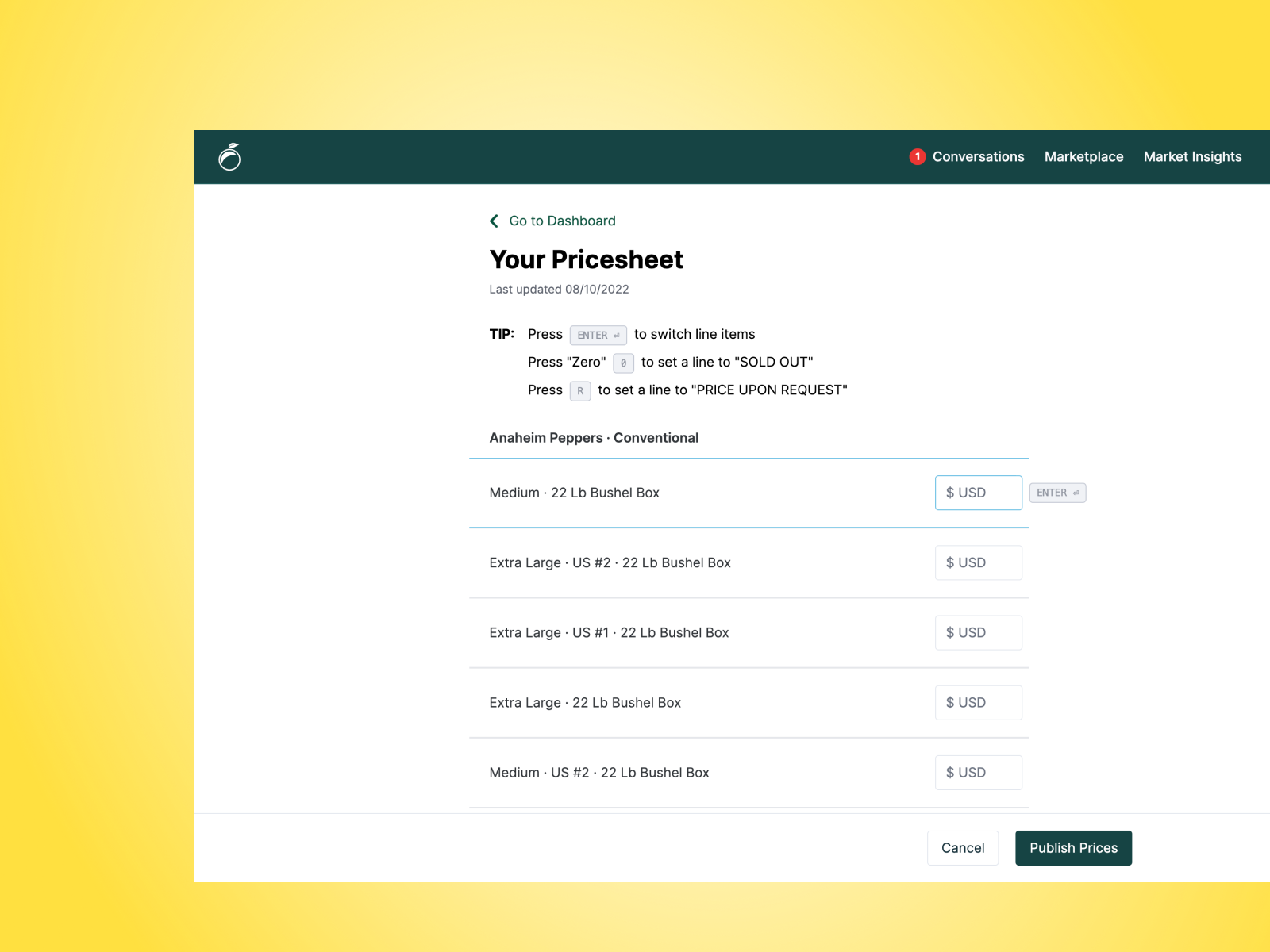Click the Your Pricesheet page title
The image size is (1270, 952).
coord(586,259)
